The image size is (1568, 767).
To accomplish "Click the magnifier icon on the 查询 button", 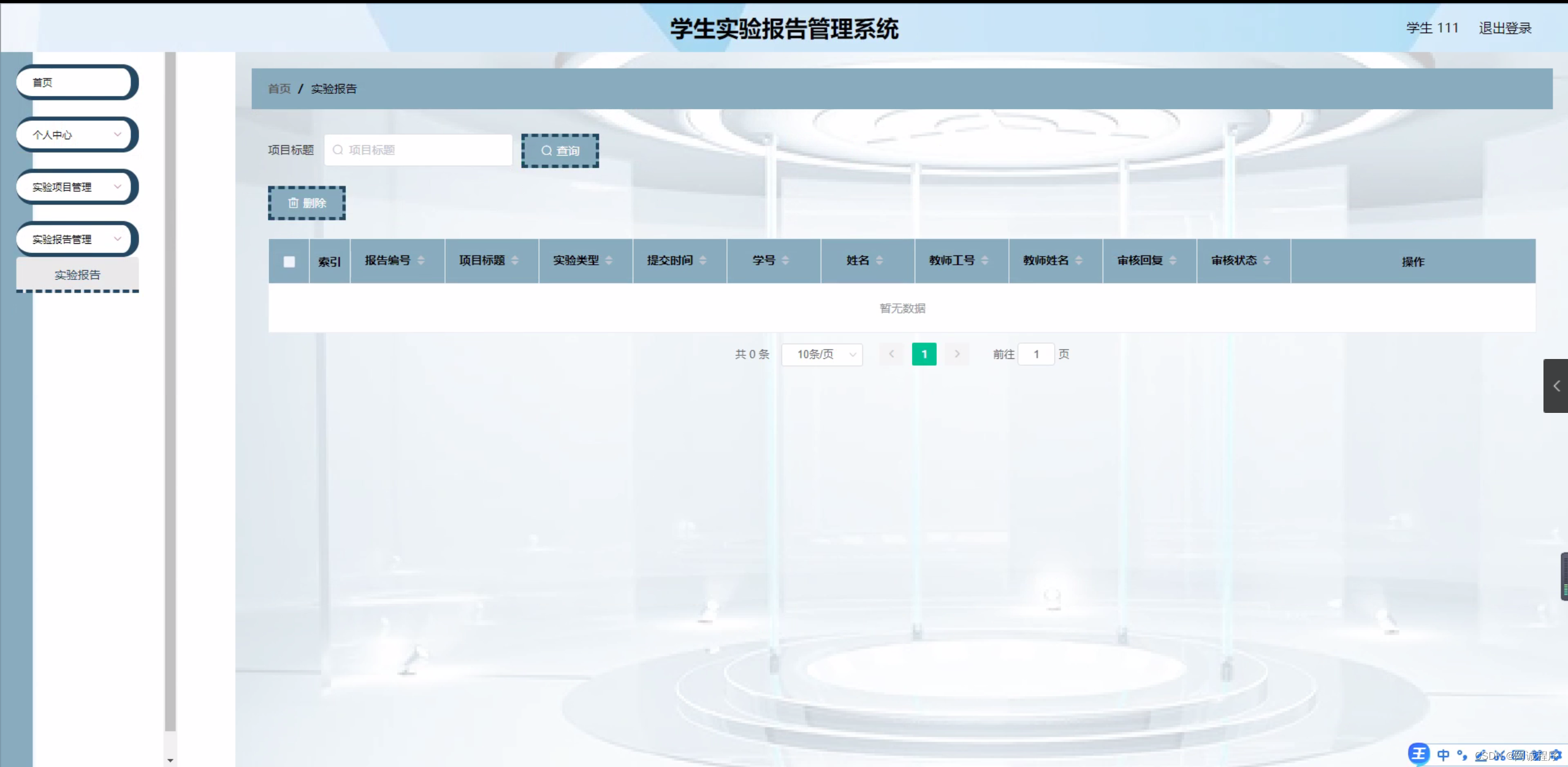I will click(547, 150).
